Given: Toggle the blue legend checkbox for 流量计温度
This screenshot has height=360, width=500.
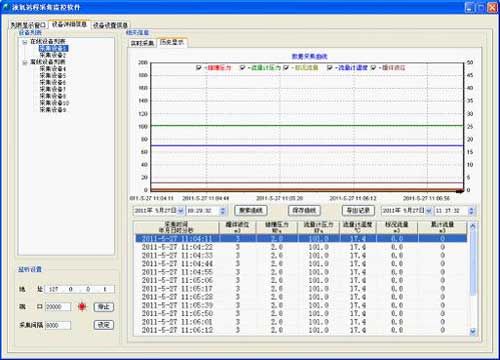Looking at the screenshot, I should 330,68.
